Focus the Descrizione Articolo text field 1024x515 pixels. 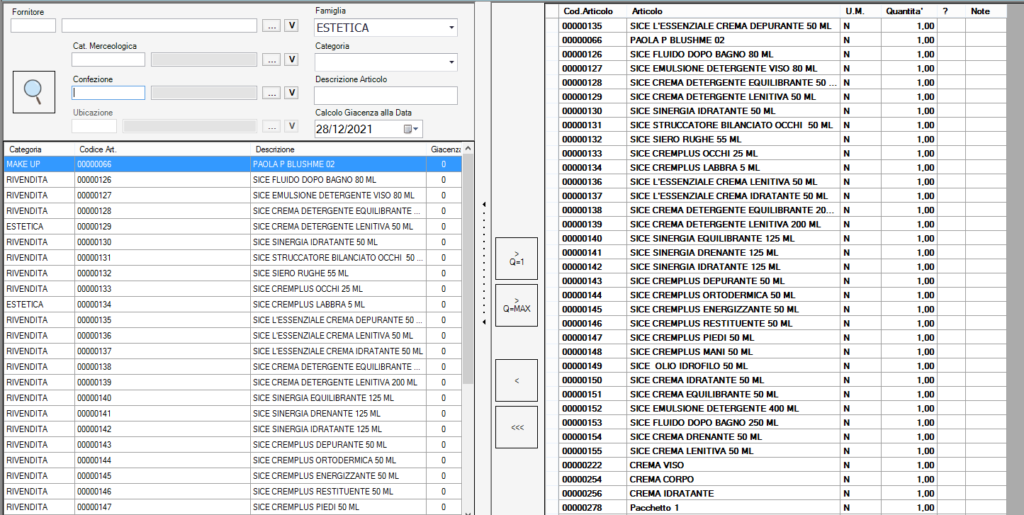coord(385,95)
